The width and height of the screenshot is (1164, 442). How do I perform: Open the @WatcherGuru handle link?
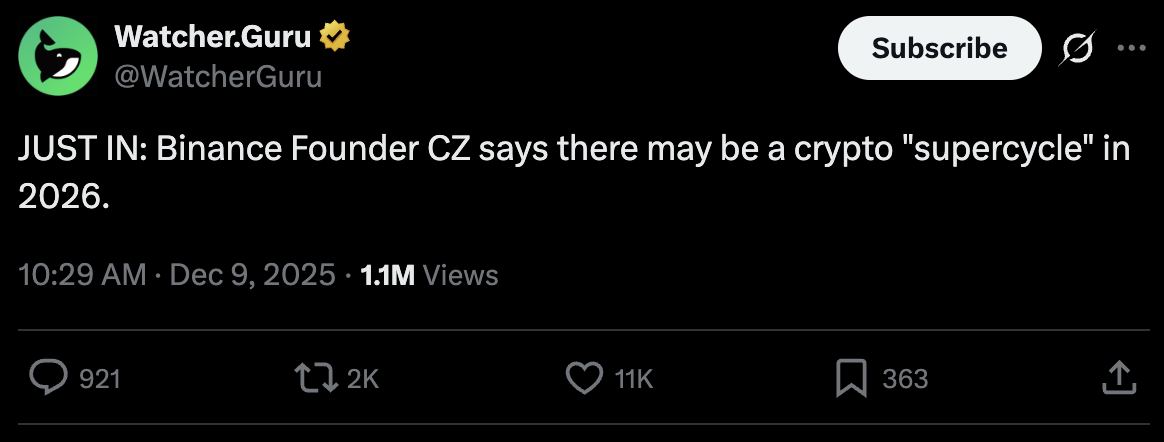pos(218,75)
